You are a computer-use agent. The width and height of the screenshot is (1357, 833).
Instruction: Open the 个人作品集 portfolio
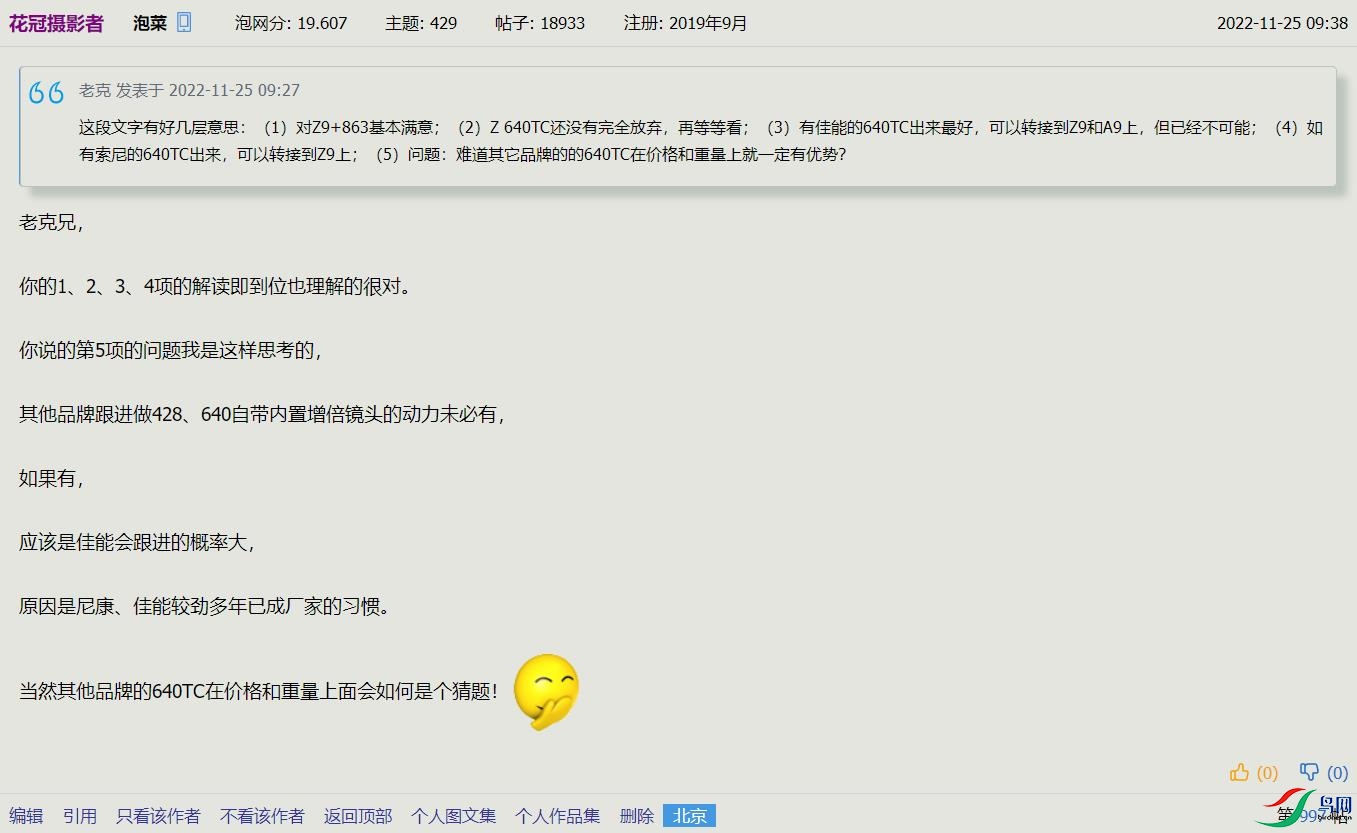coord(557,816)
